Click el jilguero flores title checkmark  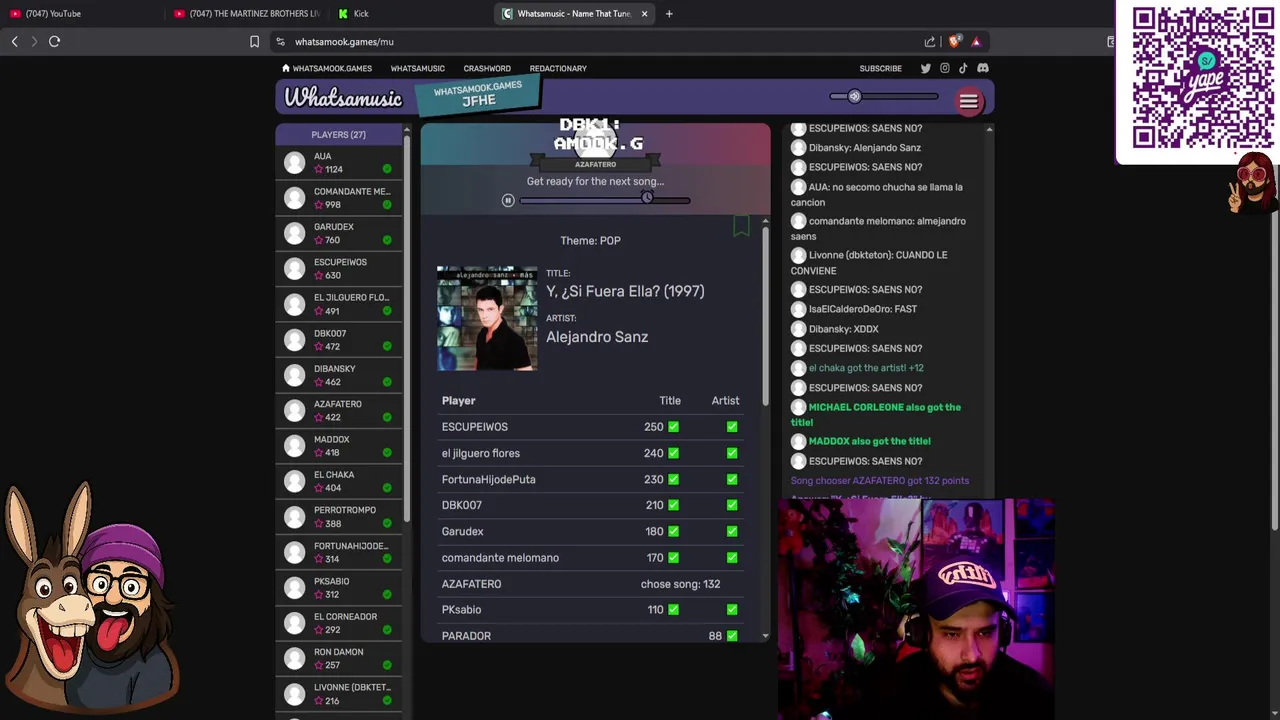coord(673,453)
